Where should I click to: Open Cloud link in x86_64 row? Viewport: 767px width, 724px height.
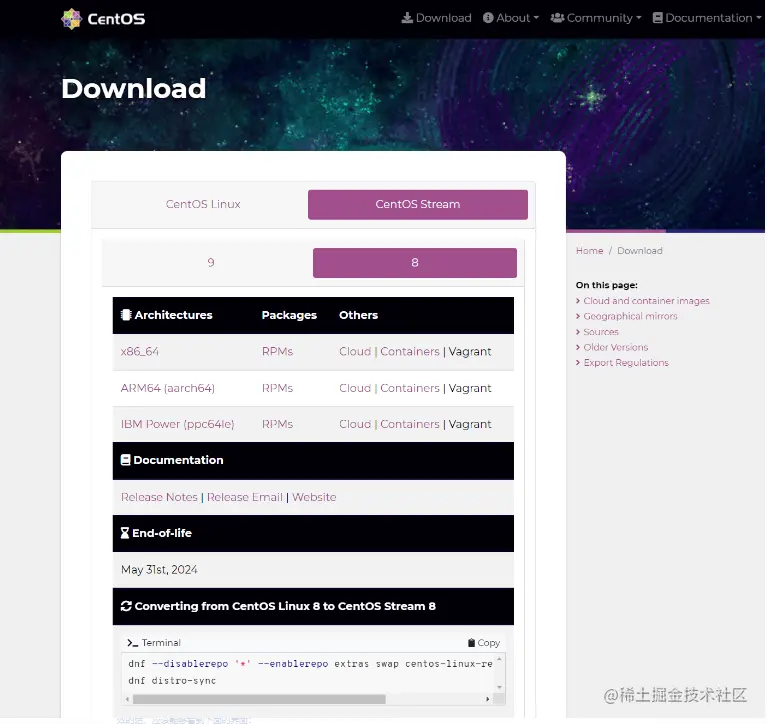click(355, 352)
